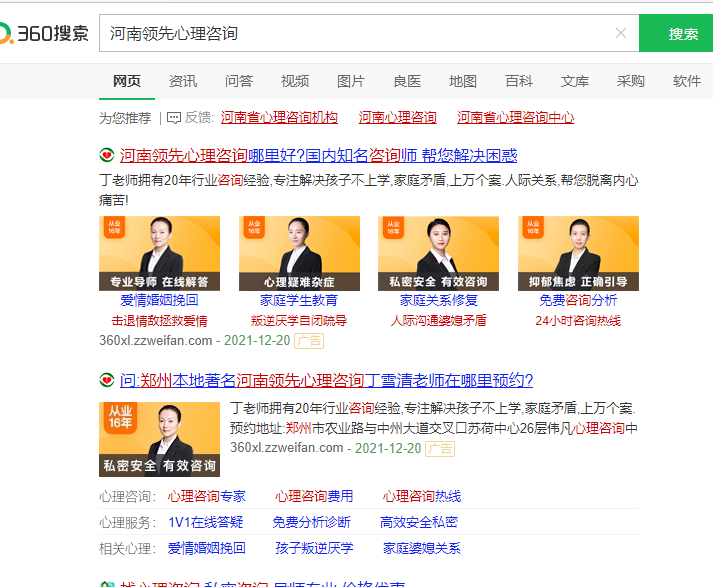Open the 家庭学生教育 link
Image resolution: width=713 pixels, height=587 pixels.
tap(299, 300)
